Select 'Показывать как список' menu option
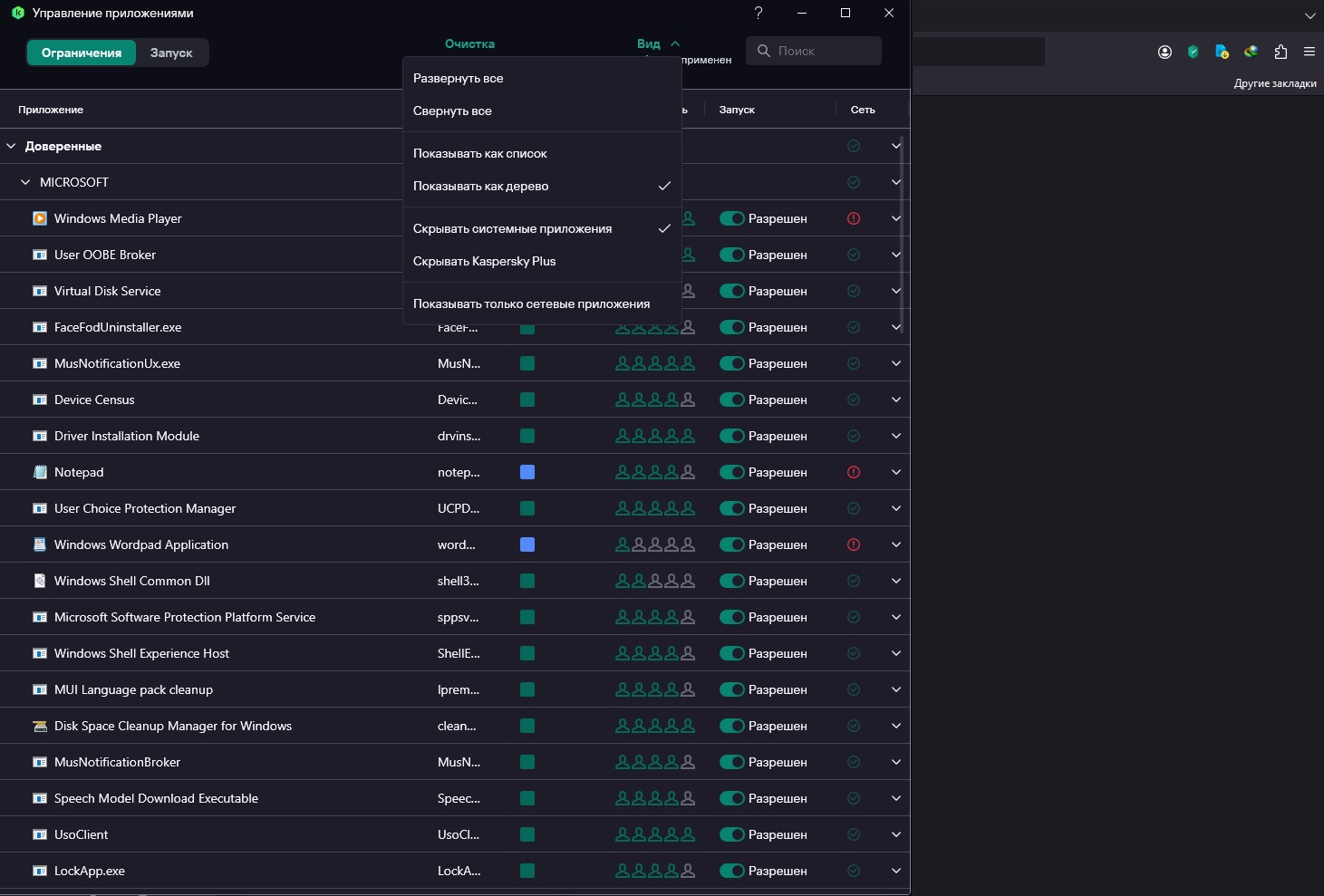The height and width of the screenshot is (896, 1324). click(x=480, y=153)
